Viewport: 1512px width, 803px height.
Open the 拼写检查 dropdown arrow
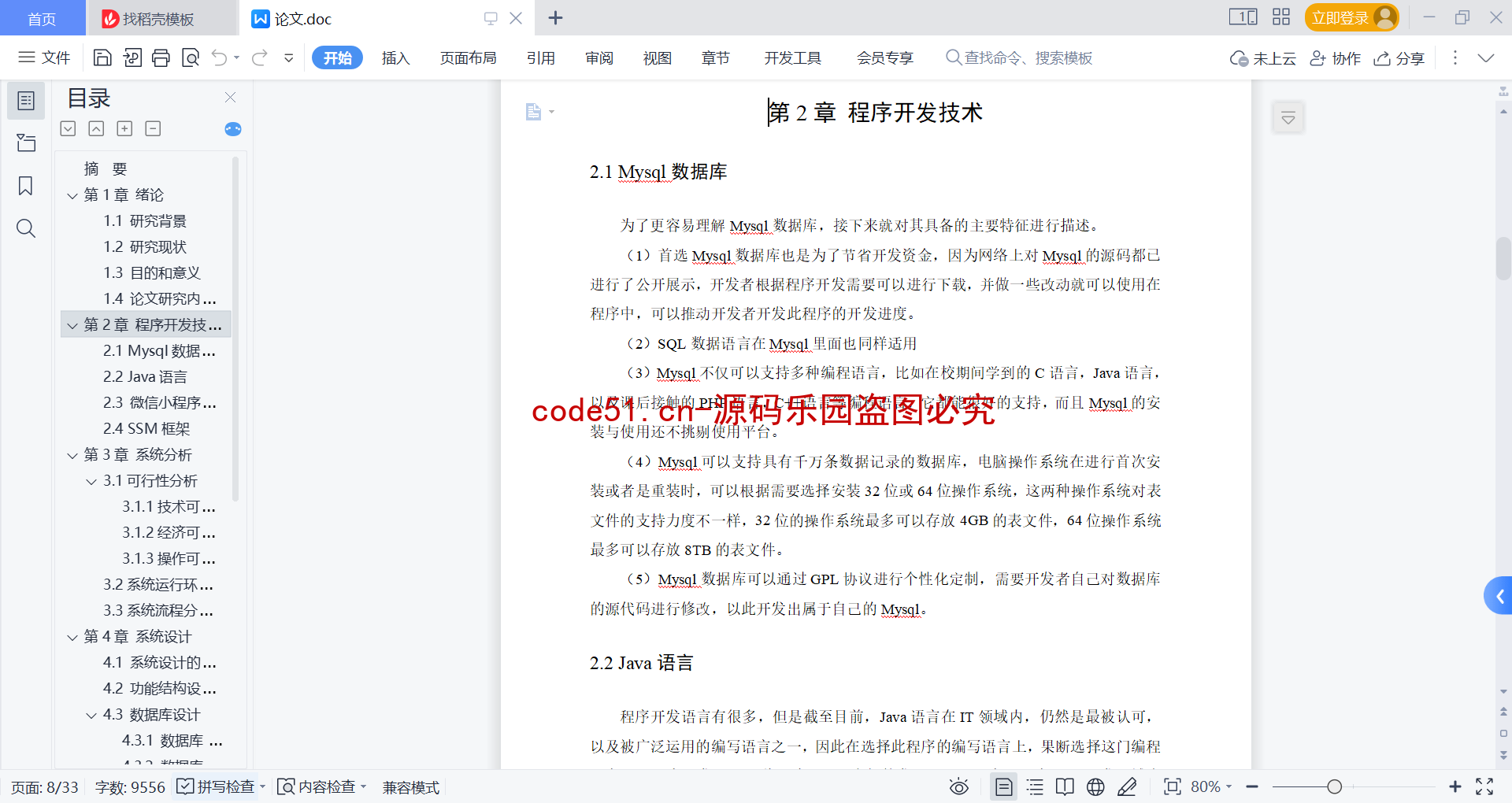[x=263, y=786]
